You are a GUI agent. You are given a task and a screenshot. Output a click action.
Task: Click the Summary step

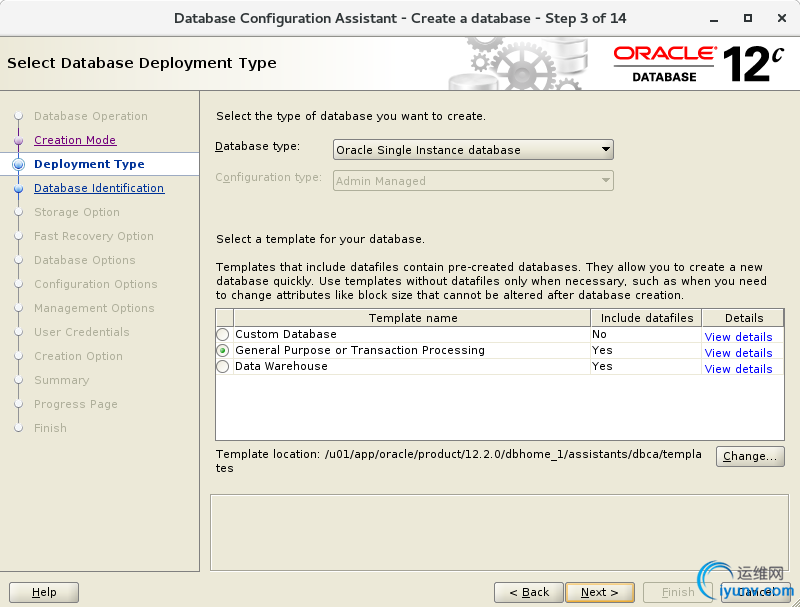click(x=62, y=380)
